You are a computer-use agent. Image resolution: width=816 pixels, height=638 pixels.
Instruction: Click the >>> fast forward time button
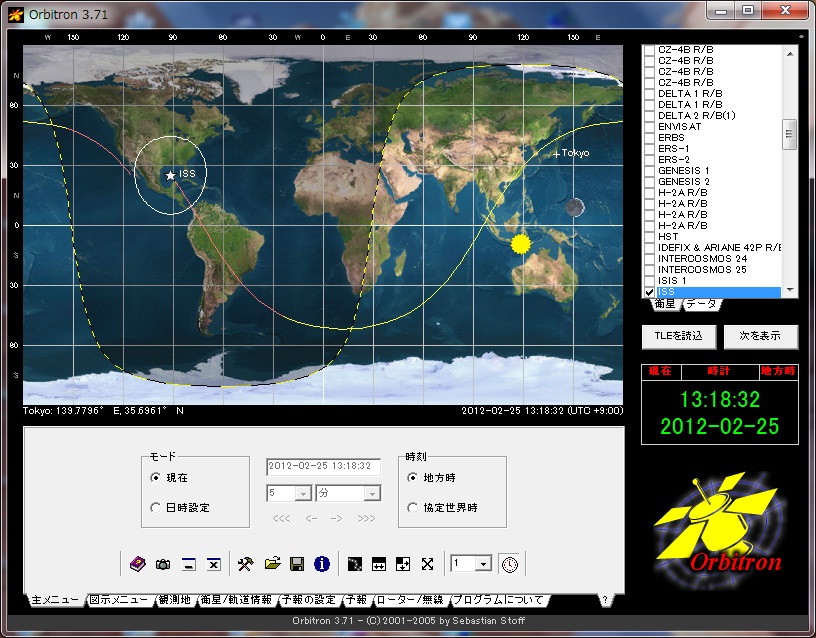pos(366,518)
